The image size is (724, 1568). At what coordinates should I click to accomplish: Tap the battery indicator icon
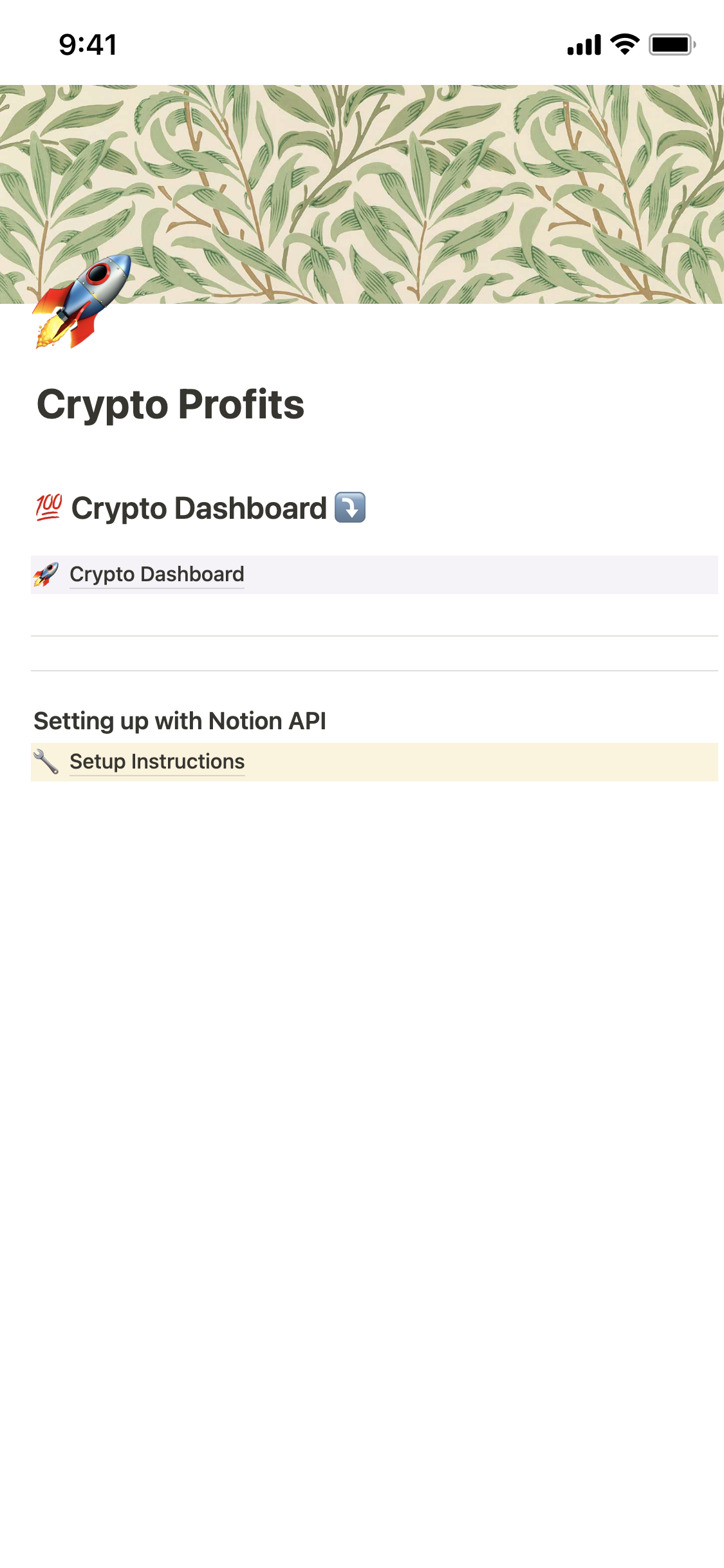[x=671, y=44]
